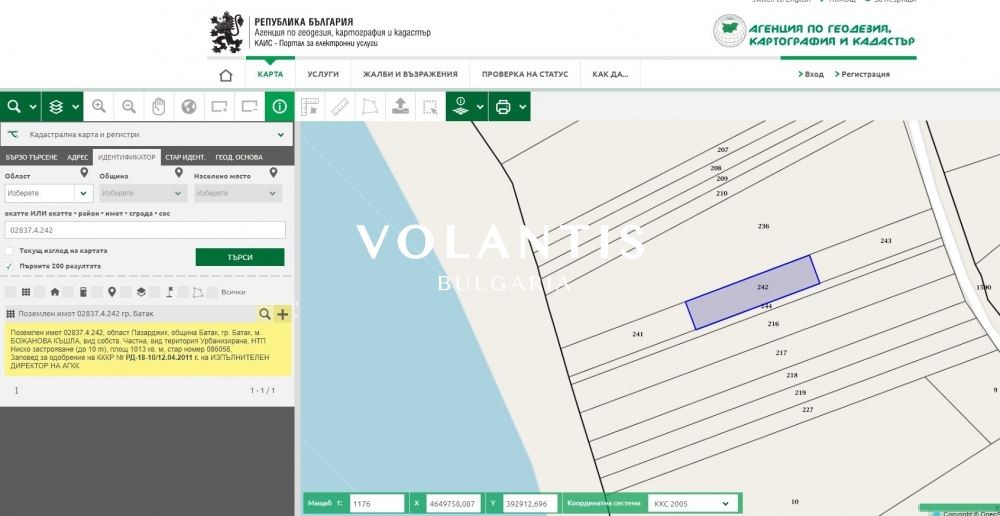The image size is (1000, 516).
Task: Select the zoom in magnifier tool
Action: tap(99, 107)
